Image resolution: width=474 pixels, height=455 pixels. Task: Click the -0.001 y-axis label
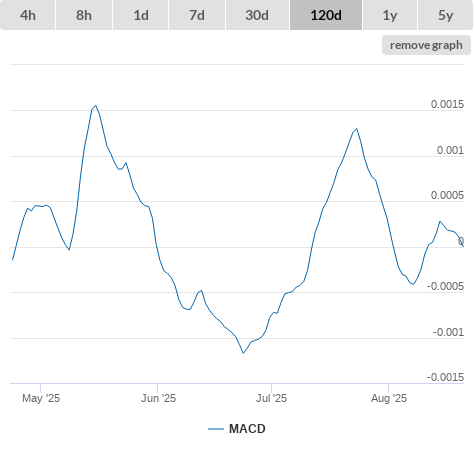pos(448,332)
